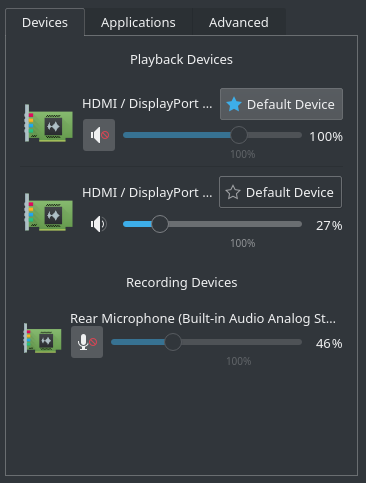The width and height of the screenshot is (366, 483).
Task: Click the second HDMI sound card icon
Action: coord(49,212)
